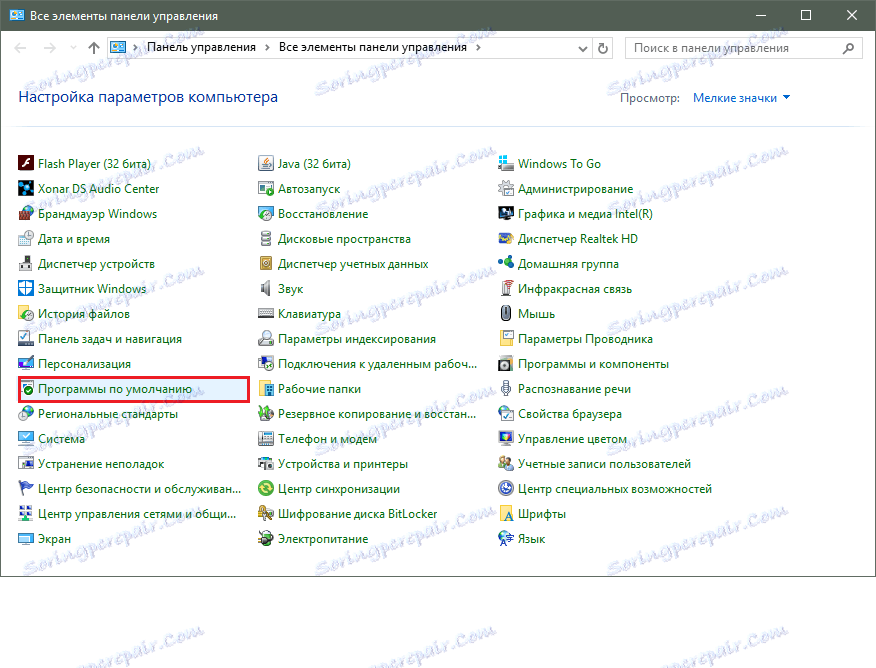Open the Центр синхронизации green icon
The width and height of the screenshot is (876, 668).
265,489
